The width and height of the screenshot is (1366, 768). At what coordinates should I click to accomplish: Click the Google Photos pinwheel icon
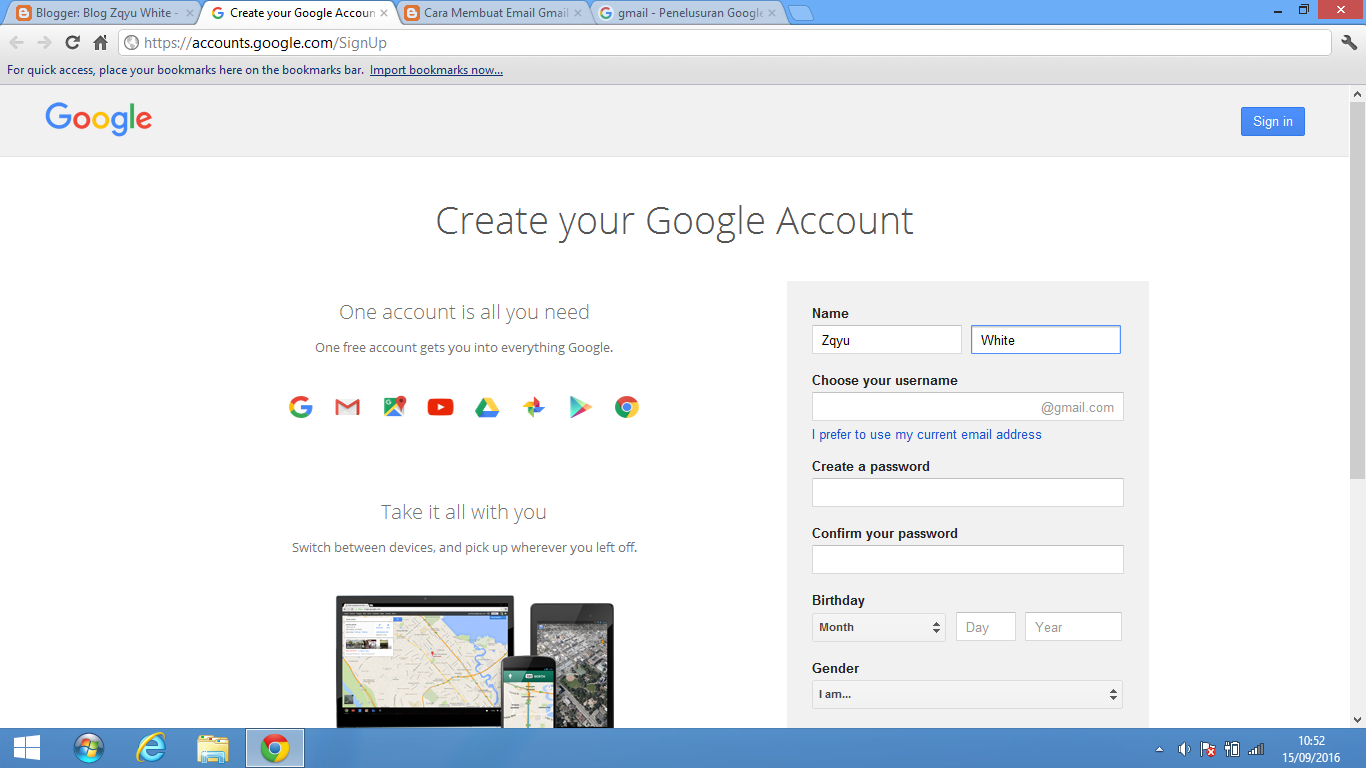pyautogui.click(x=534, y=407)
